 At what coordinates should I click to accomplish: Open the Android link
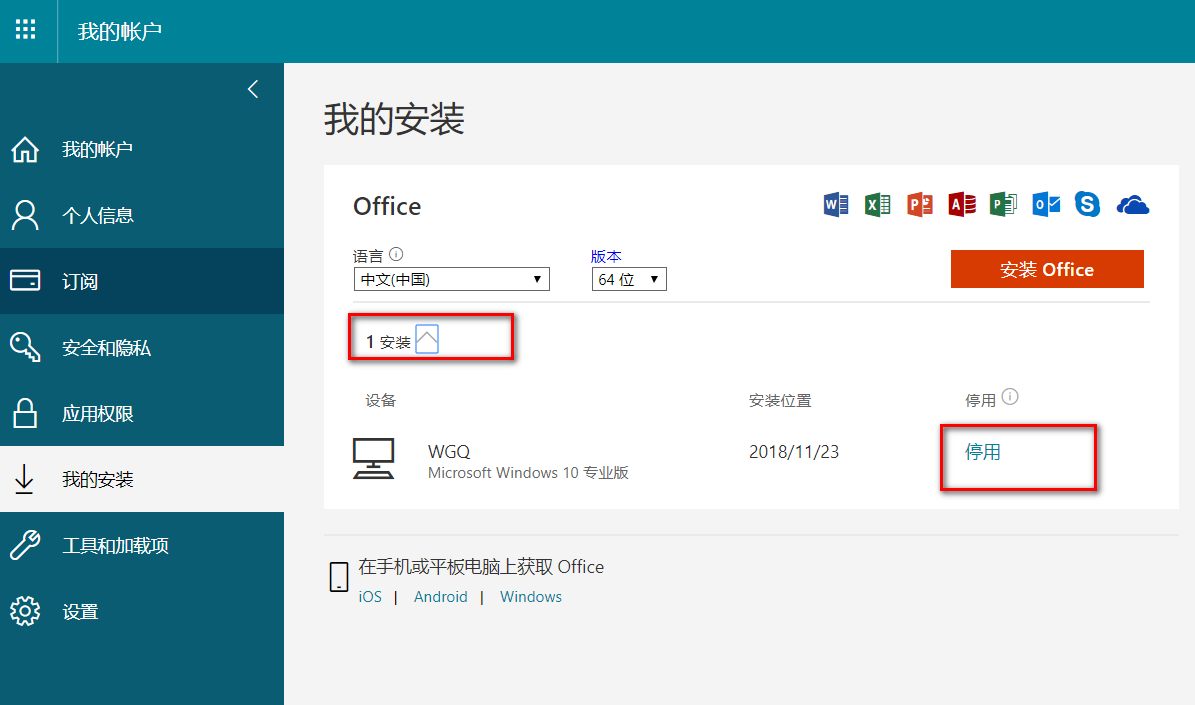point(441,597)
